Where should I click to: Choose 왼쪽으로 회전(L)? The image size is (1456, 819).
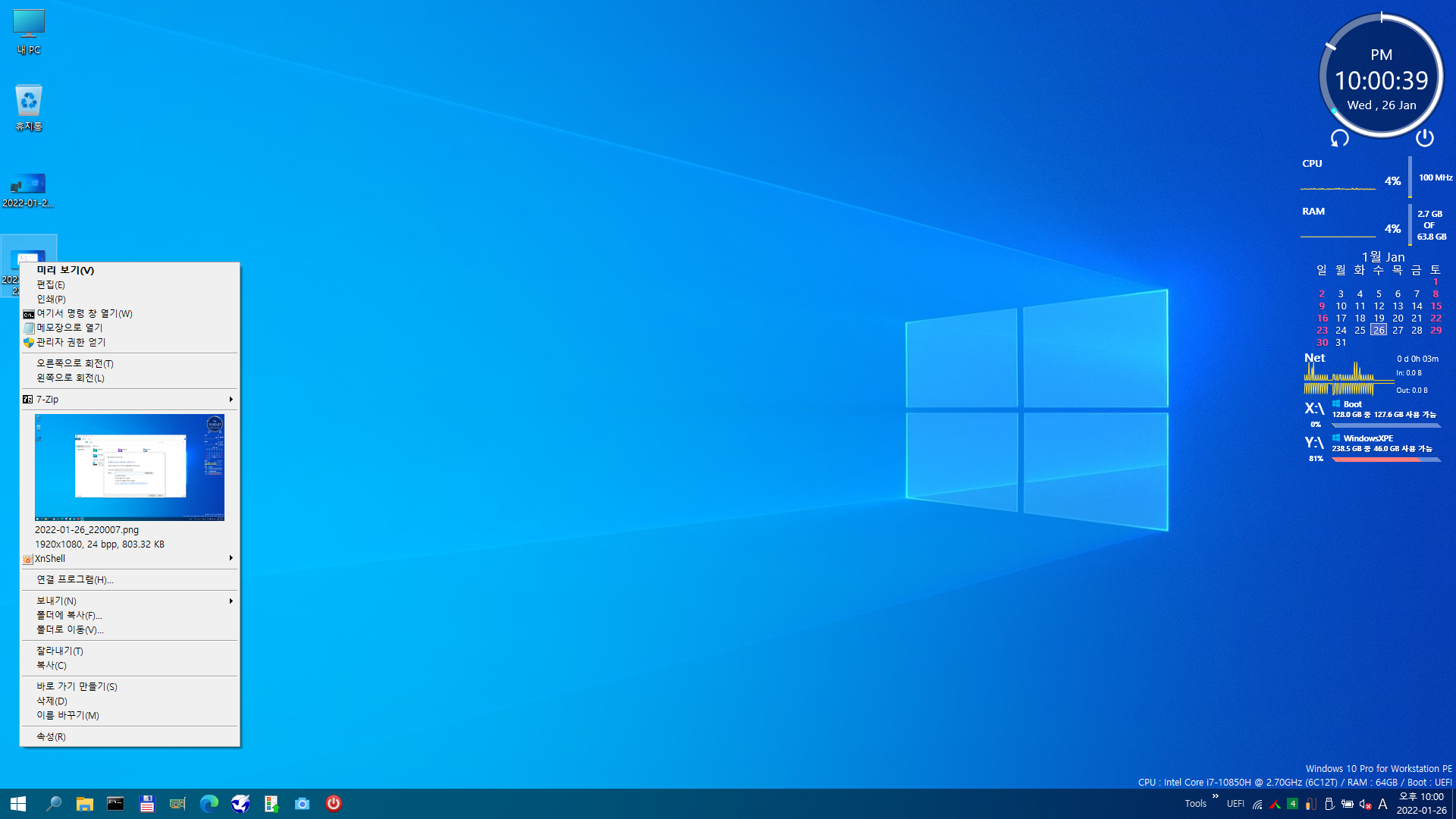pyautogui.click(x=130, y=378)
